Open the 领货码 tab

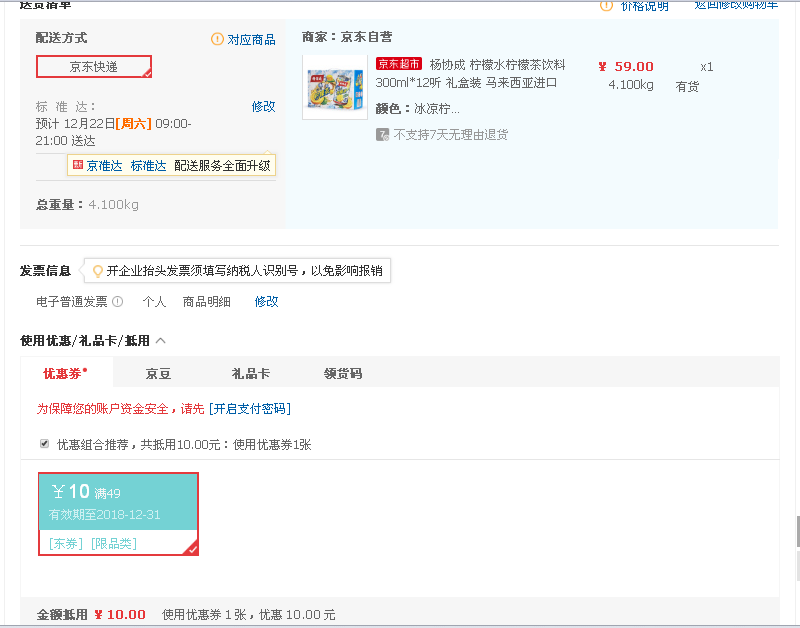[343, 371]
